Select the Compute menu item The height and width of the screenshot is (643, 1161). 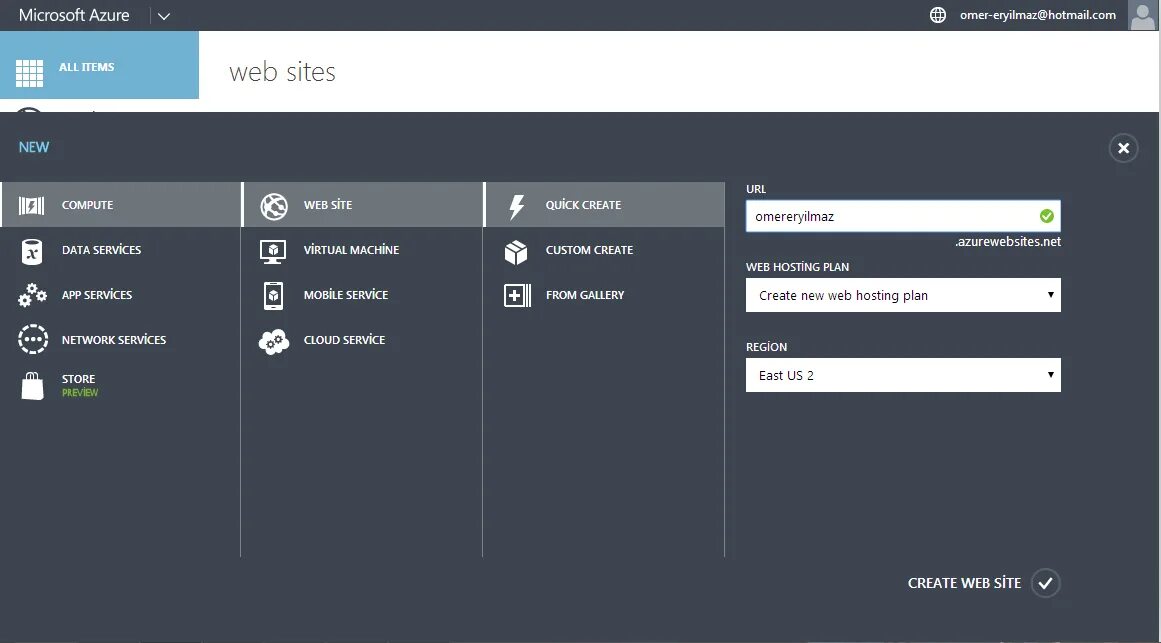pos(121,204)
